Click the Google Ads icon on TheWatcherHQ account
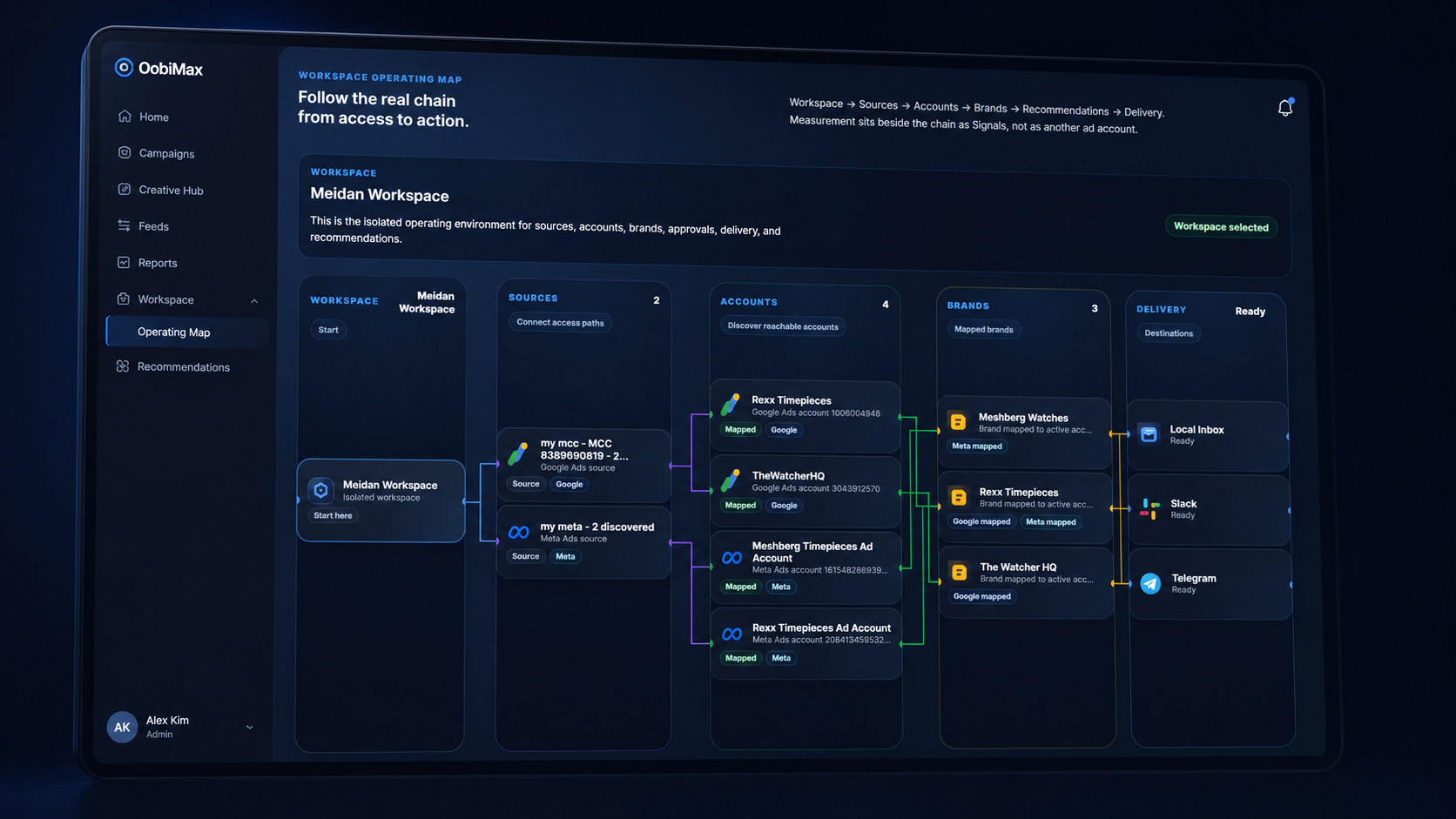 click(x=731, y=480)
